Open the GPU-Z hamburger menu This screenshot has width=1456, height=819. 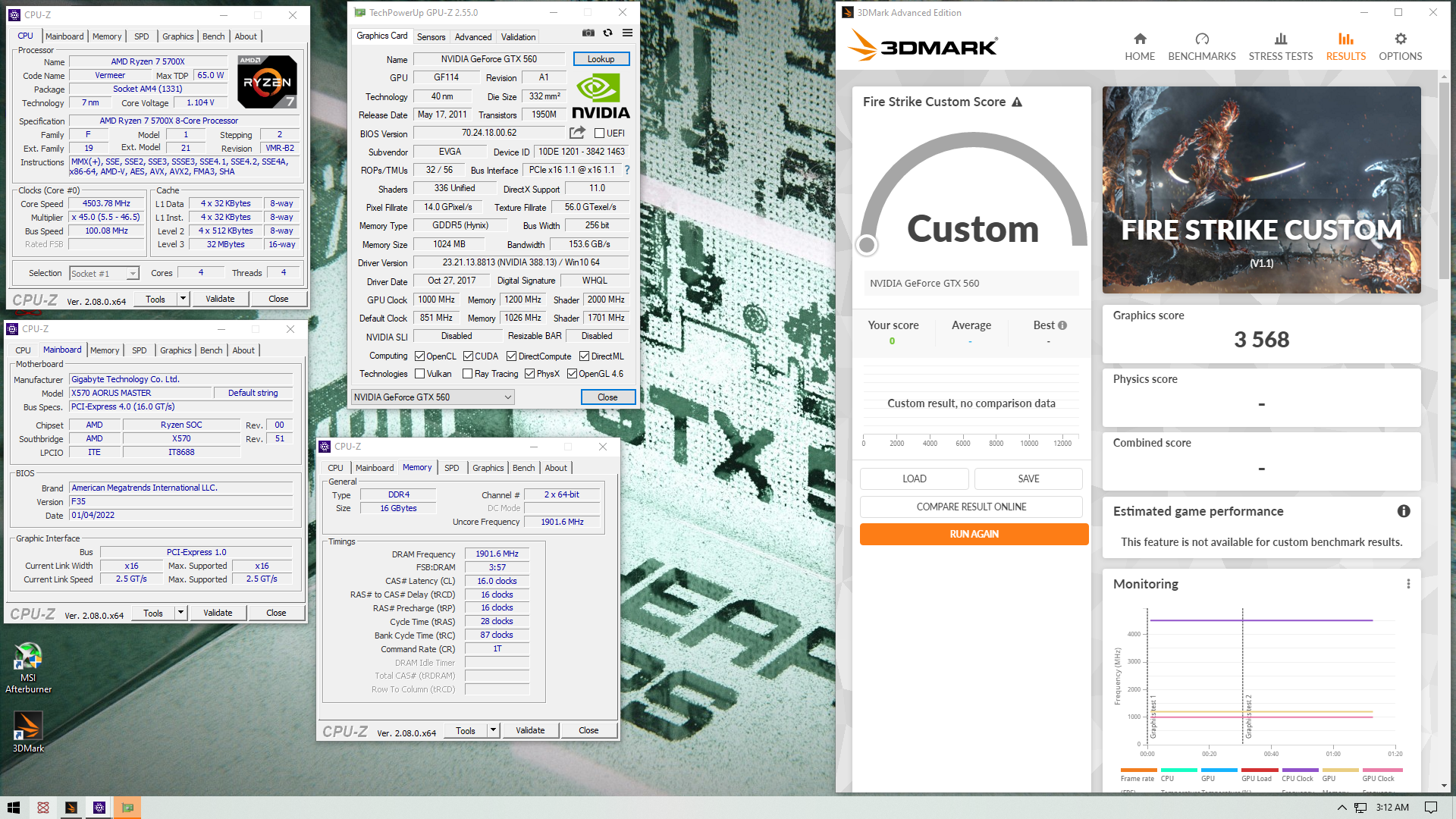click(627, 33)
